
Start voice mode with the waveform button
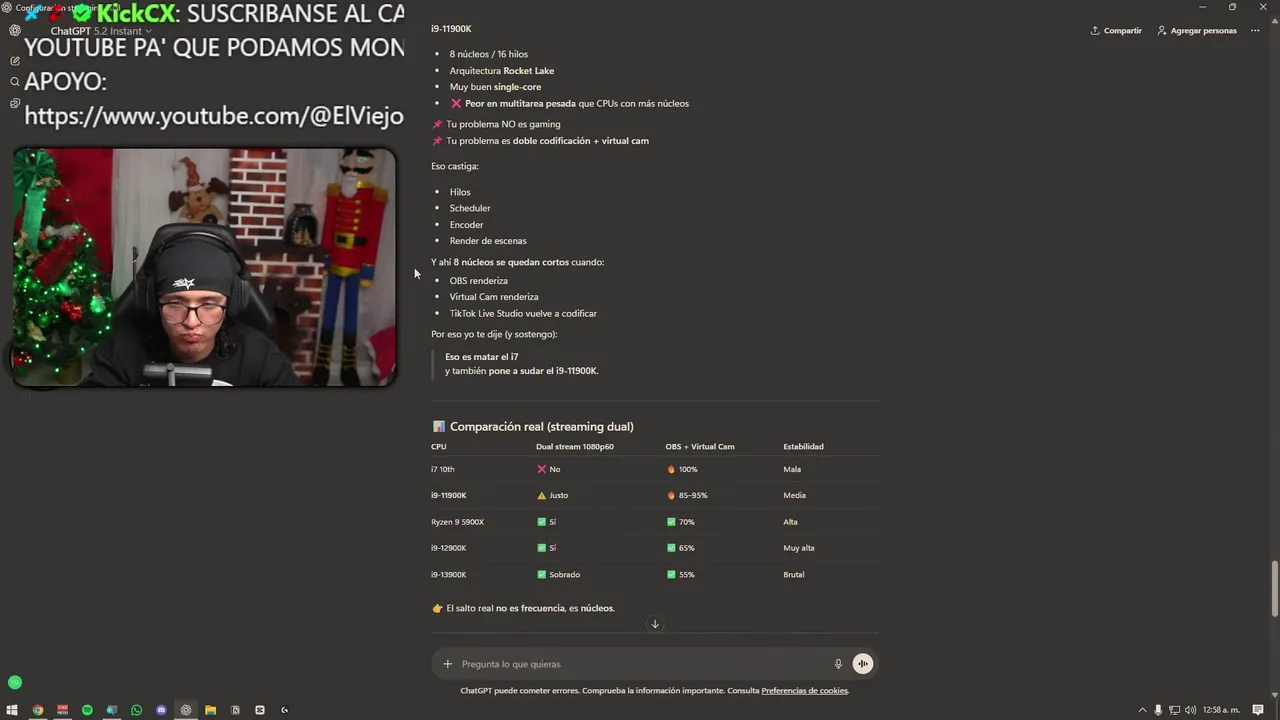(x=862, y=664)
